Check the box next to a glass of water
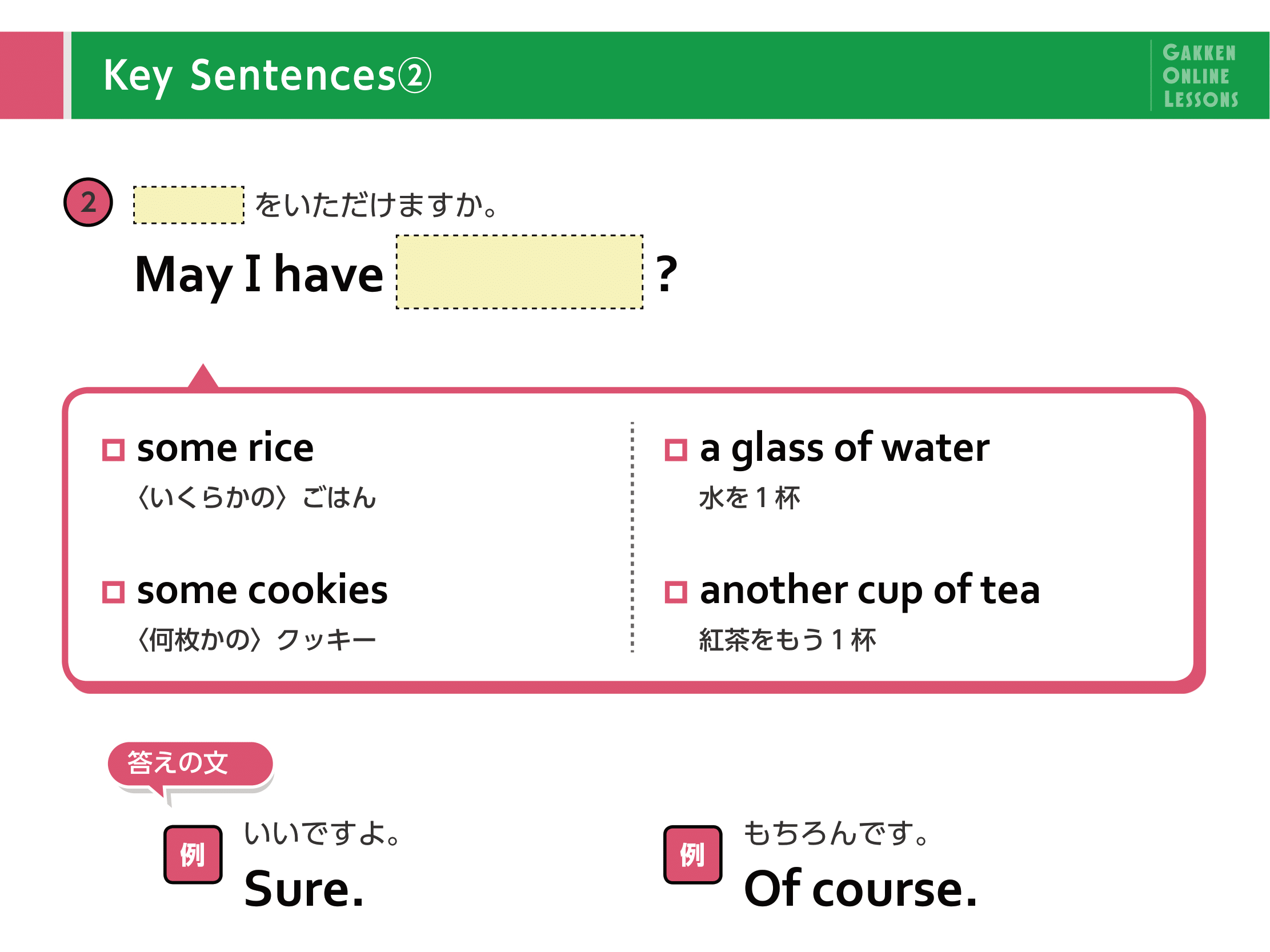This screenshot has height=952, width=1270. pos(676,450)
